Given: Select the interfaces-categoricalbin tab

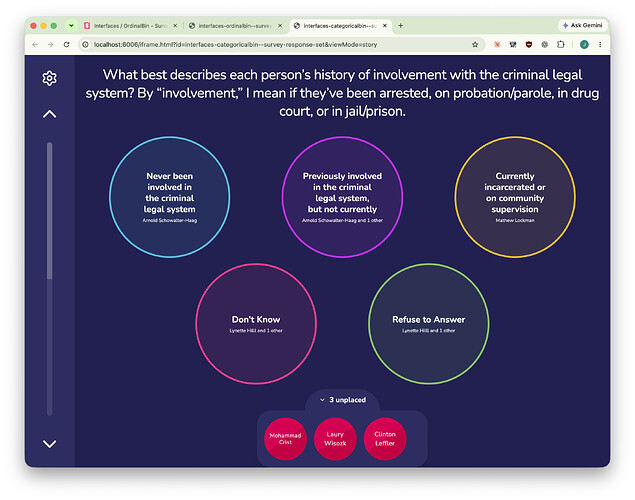Looking at the screenshot, I should 339,26.
